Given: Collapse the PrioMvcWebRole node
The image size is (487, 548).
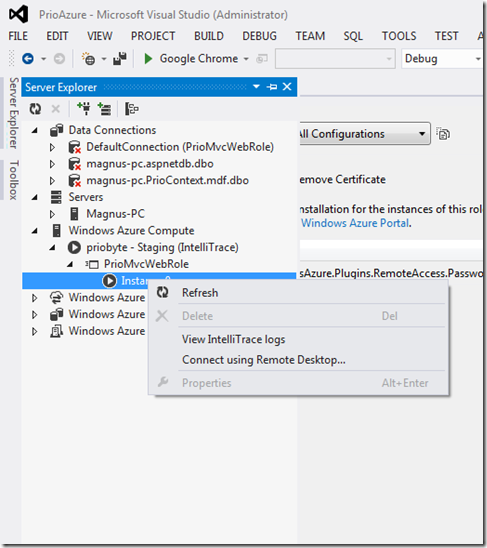Looking at the screenshot, I should [x=70, y=264].
